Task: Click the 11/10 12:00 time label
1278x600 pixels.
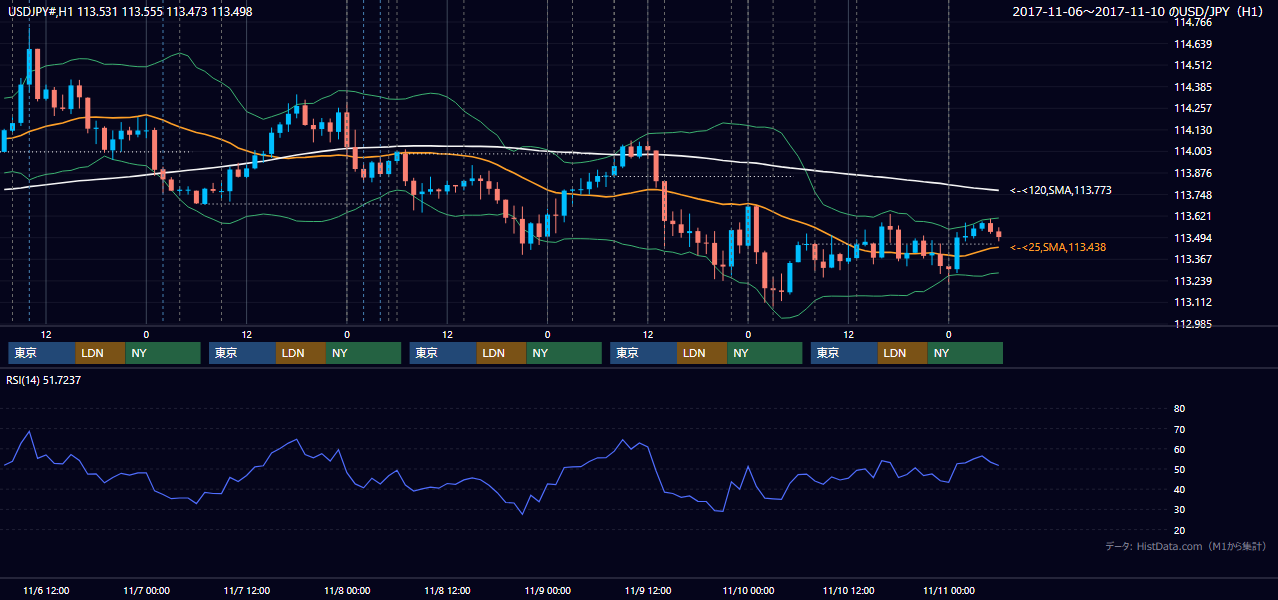Action: (848, 590)
